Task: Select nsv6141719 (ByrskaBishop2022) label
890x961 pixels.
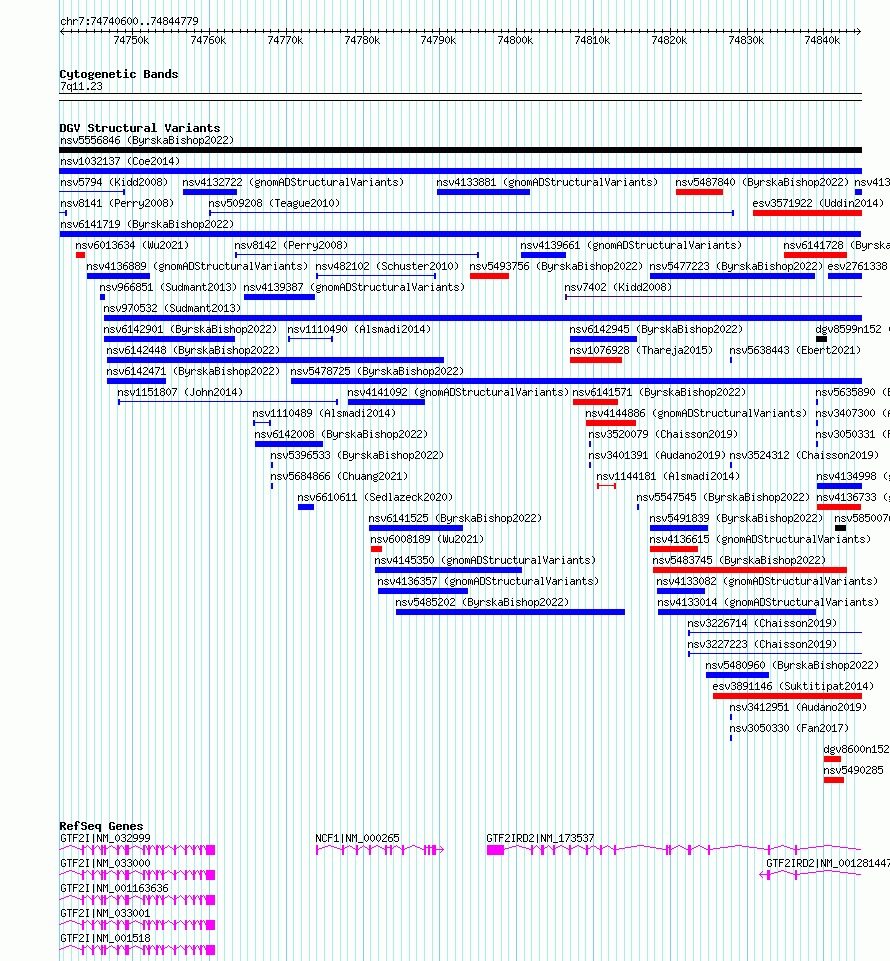Action: (x=147, y=224)
